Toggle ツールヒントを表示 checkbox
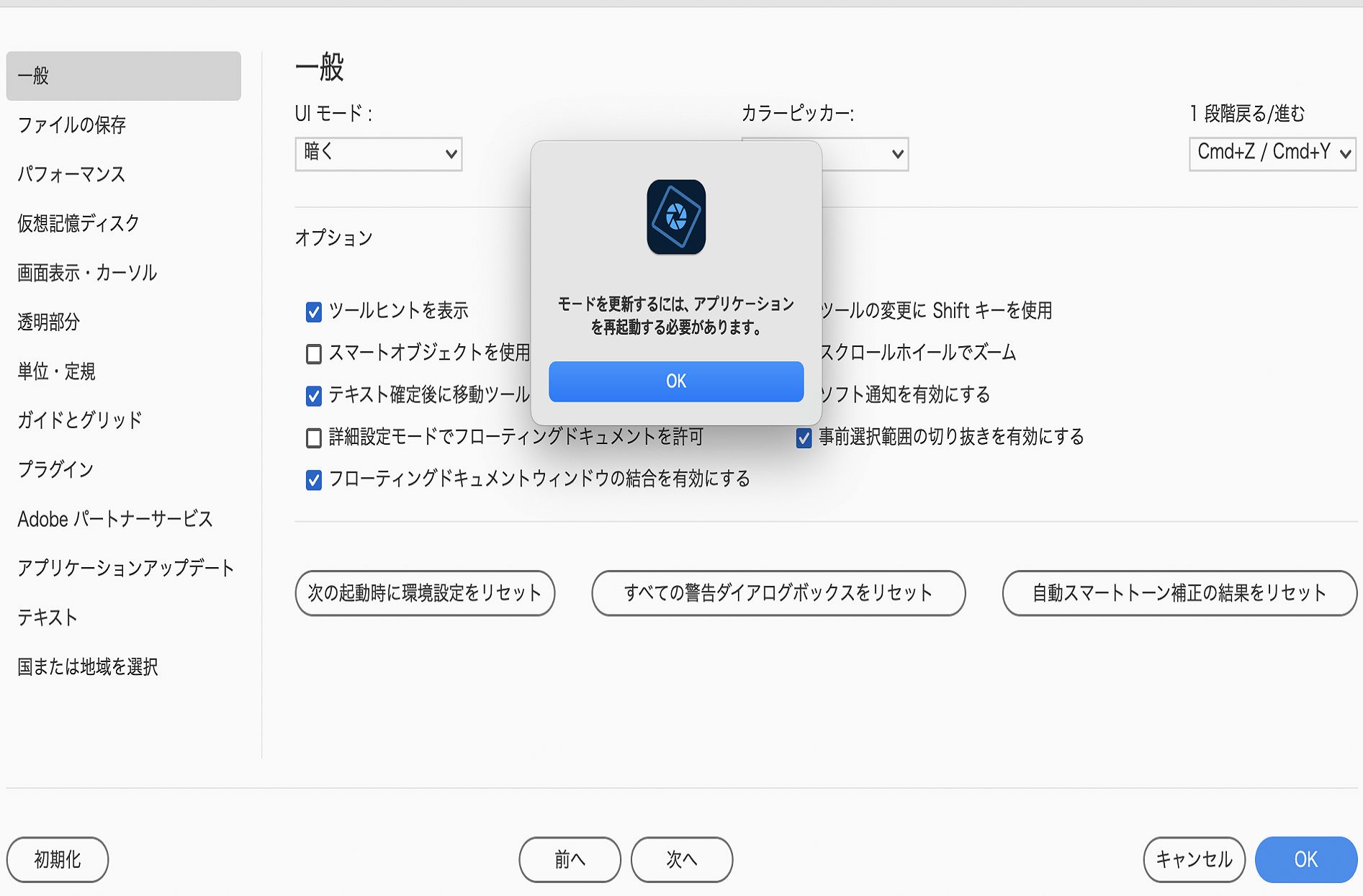 tap(314, 312)
